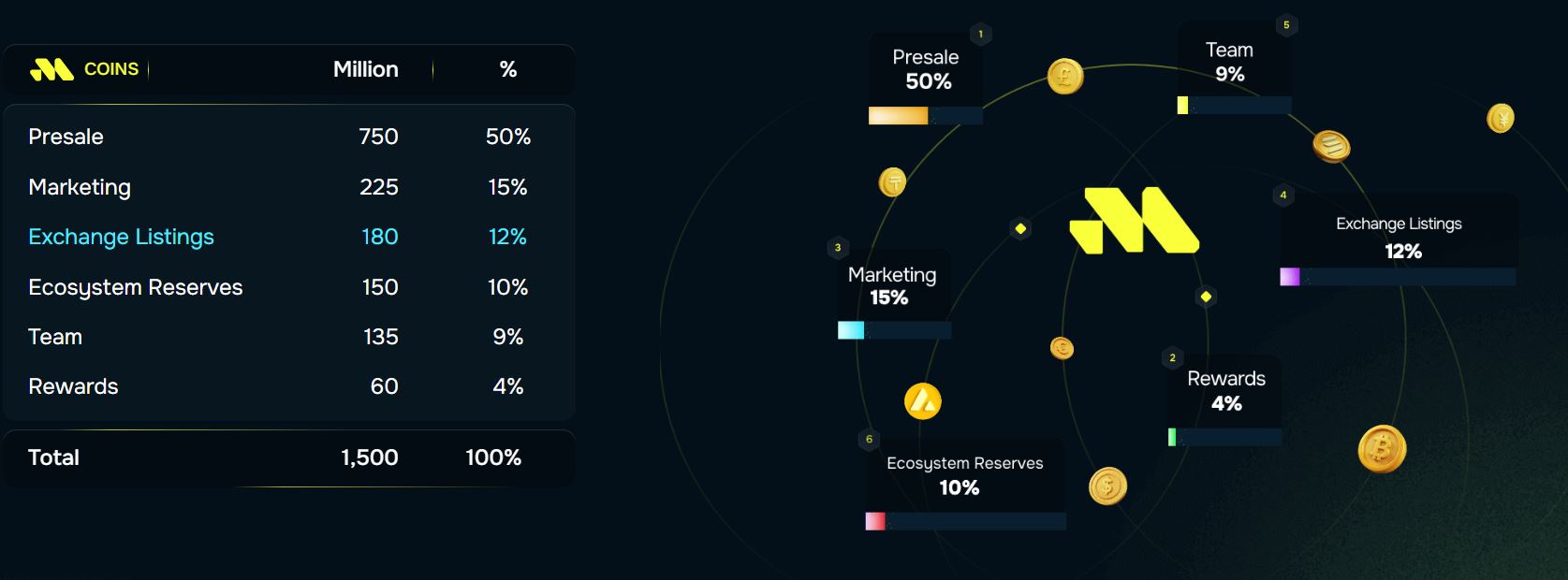Click the Rewards 4% card
This screenshot has width=1568, height=580.
coord(1225,391)
